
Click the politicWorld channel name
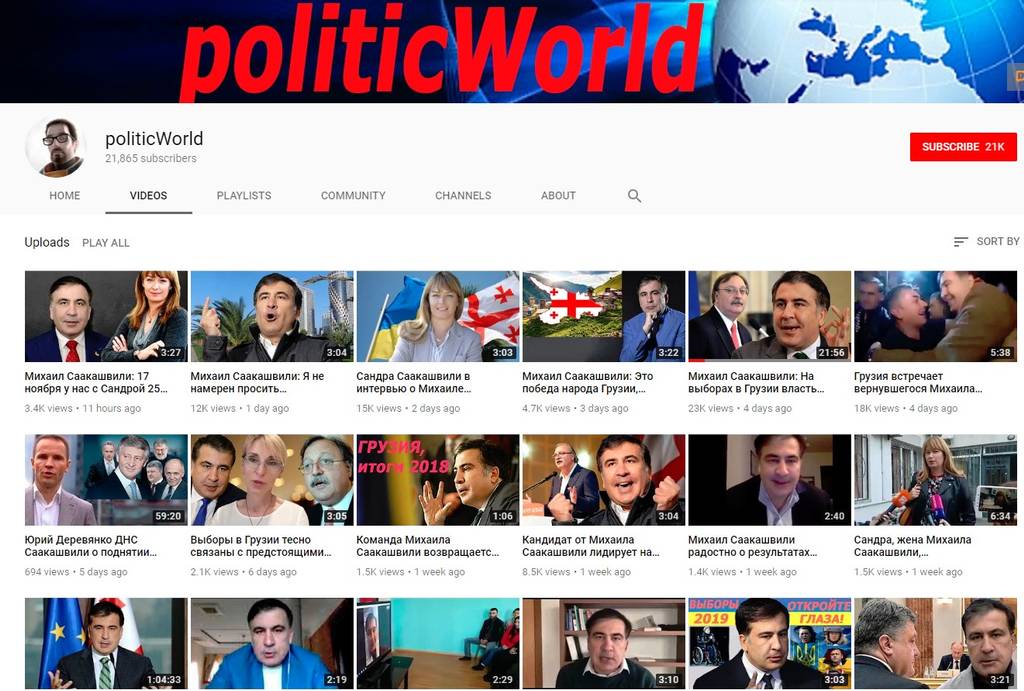pos(154,138)
